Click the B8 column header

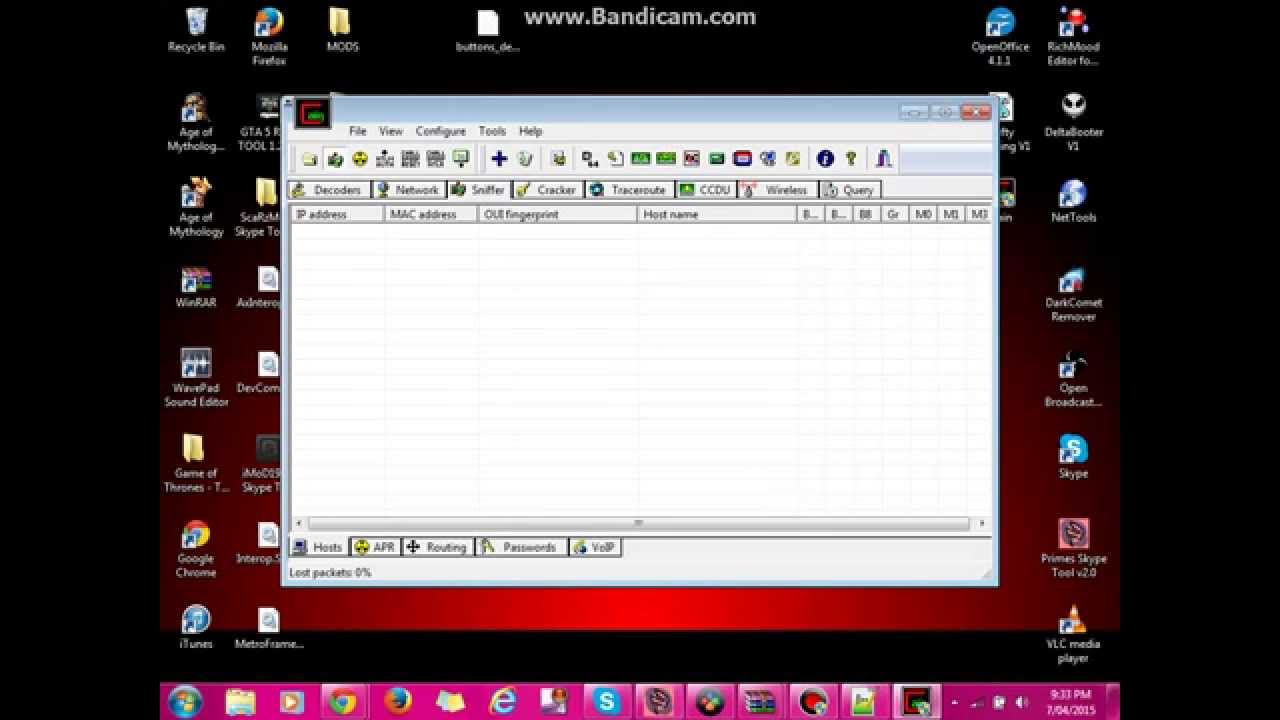[x=865, y=214]
